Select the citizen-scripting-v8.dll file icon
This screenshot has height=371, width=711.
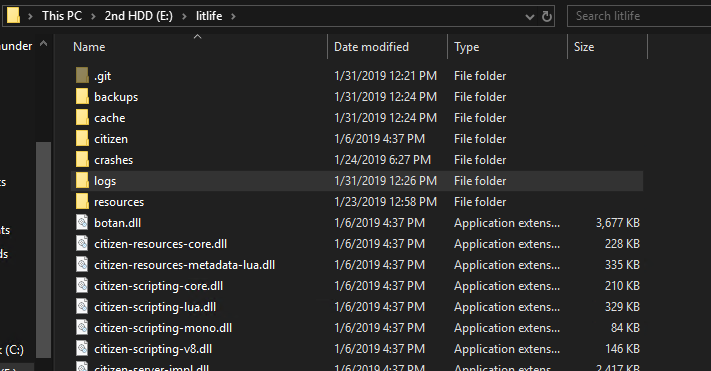(x=82, y=348)
